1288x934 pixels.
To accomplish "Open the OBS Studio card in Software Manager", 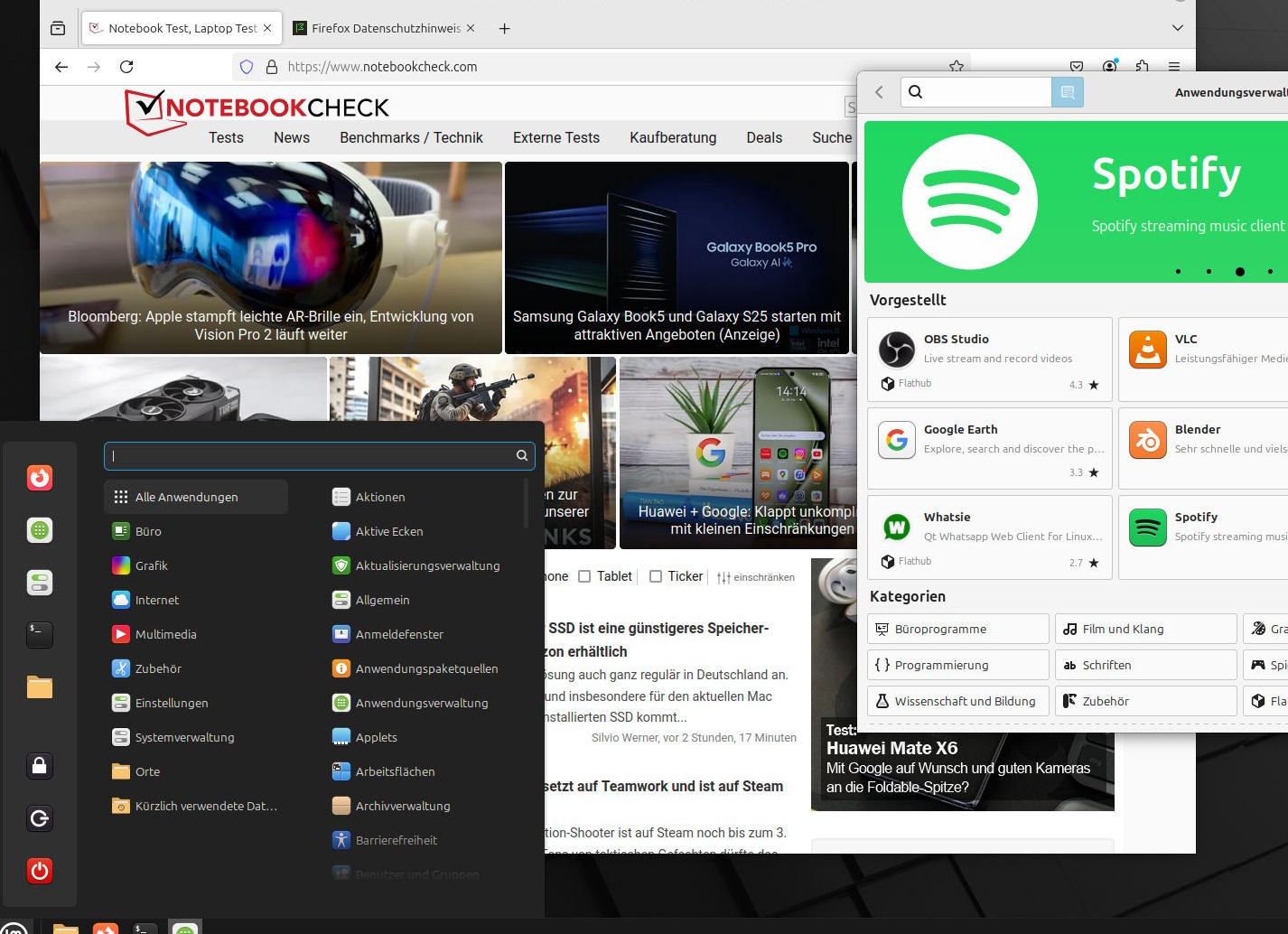I will 990,360.
